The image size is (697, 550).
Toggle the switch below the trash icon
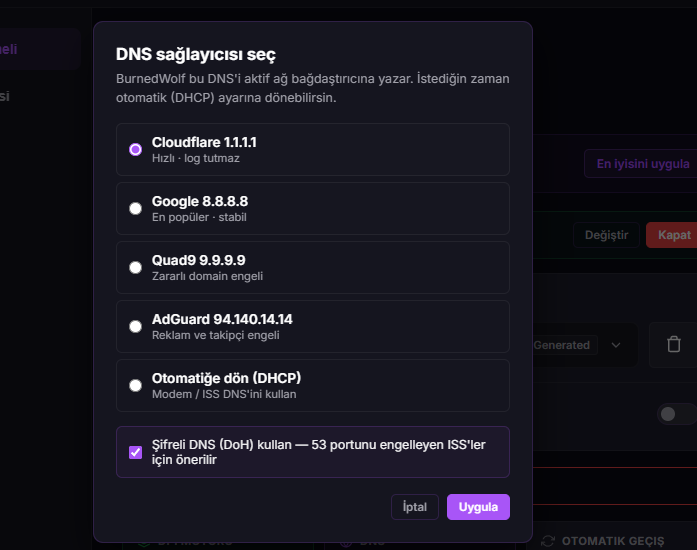[x=676, y=414]
